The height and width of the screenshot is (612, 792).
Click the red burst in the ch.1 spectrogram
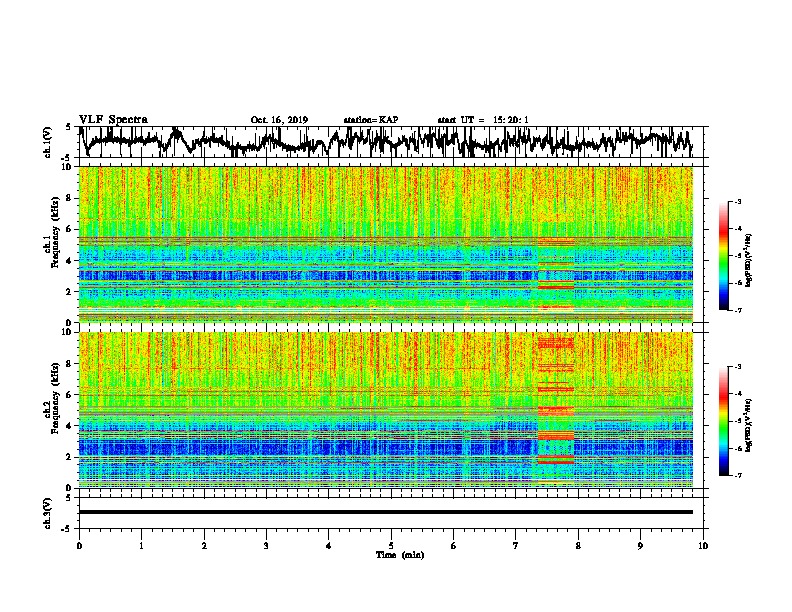pos(556,273)
